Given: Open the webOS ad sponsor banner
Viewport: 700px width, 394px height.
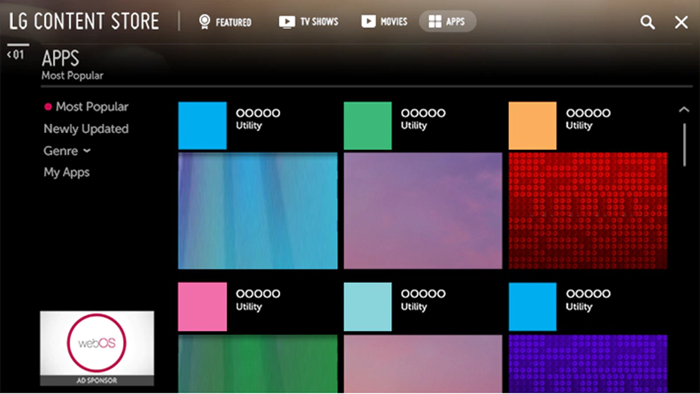Looking at the screenshot, I should tap(97, 348).
